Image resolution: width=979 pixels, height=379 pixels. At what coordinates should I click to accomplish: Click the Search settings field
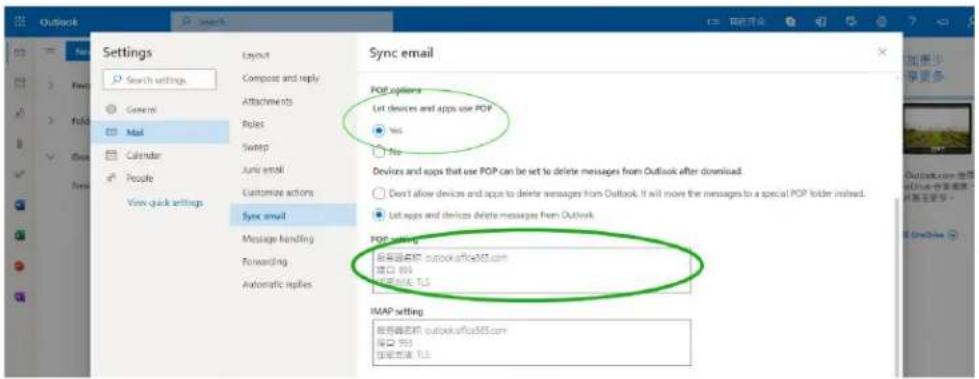coord(160,80)
